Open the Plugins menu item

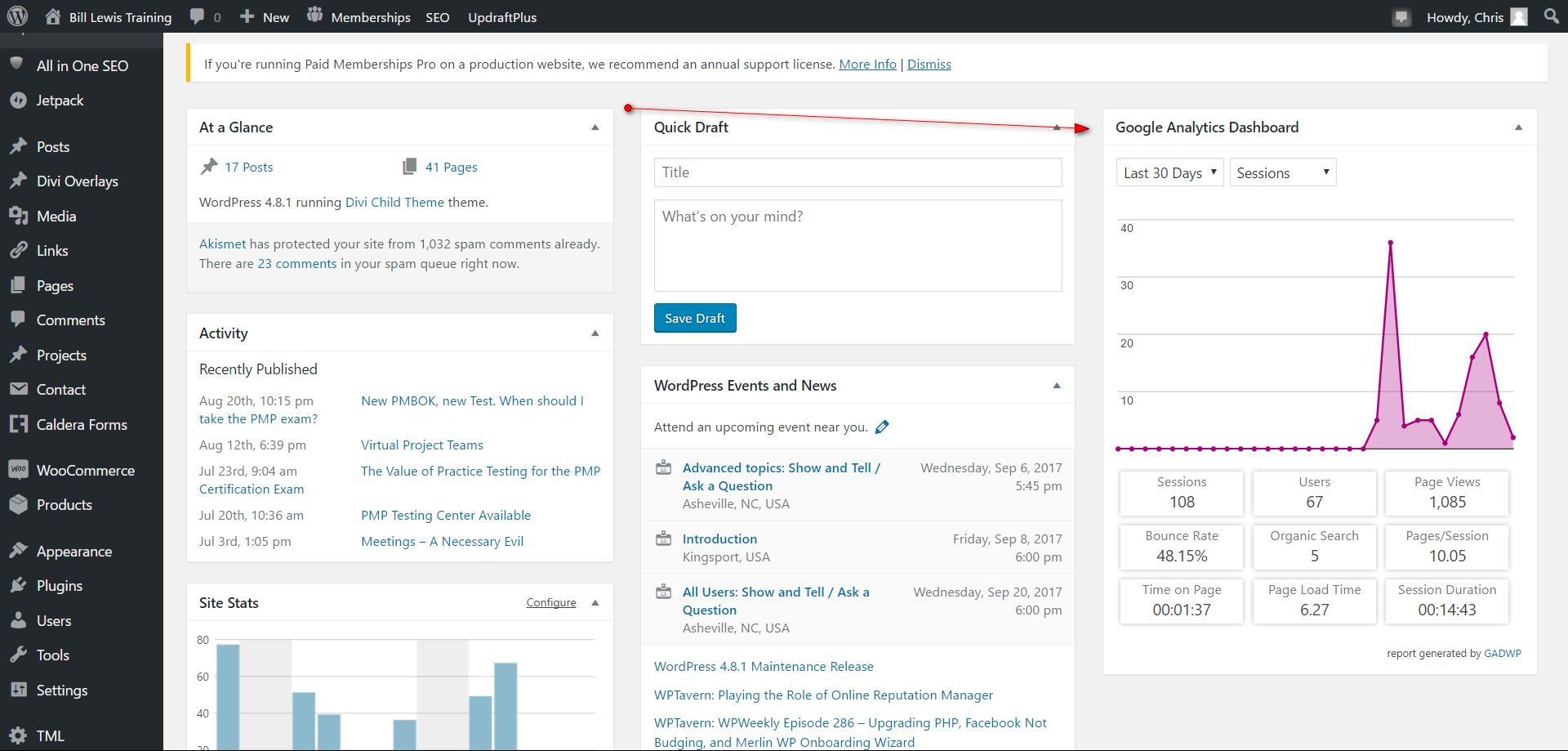pyautogui.click(x=60, y=586)
